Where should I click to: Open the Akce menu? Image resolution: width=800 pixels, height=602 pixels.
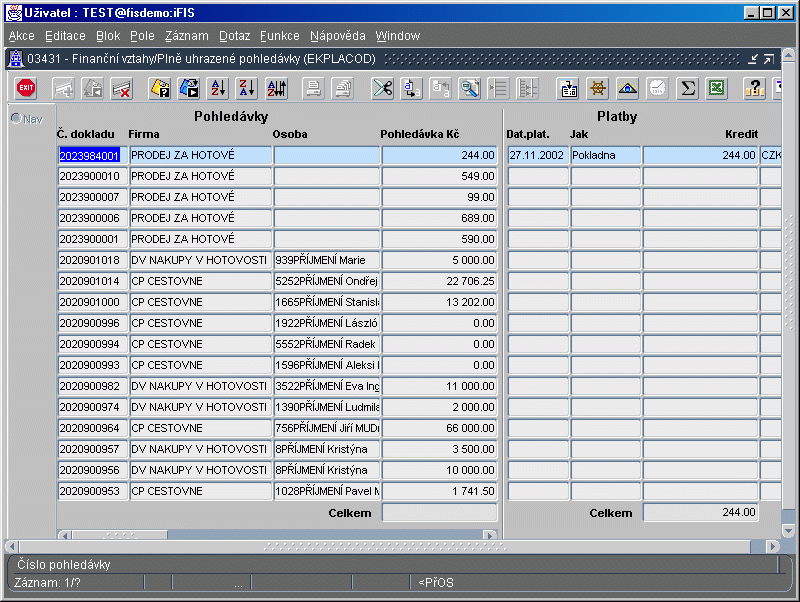pyautogui.click(x=22, y=36)
